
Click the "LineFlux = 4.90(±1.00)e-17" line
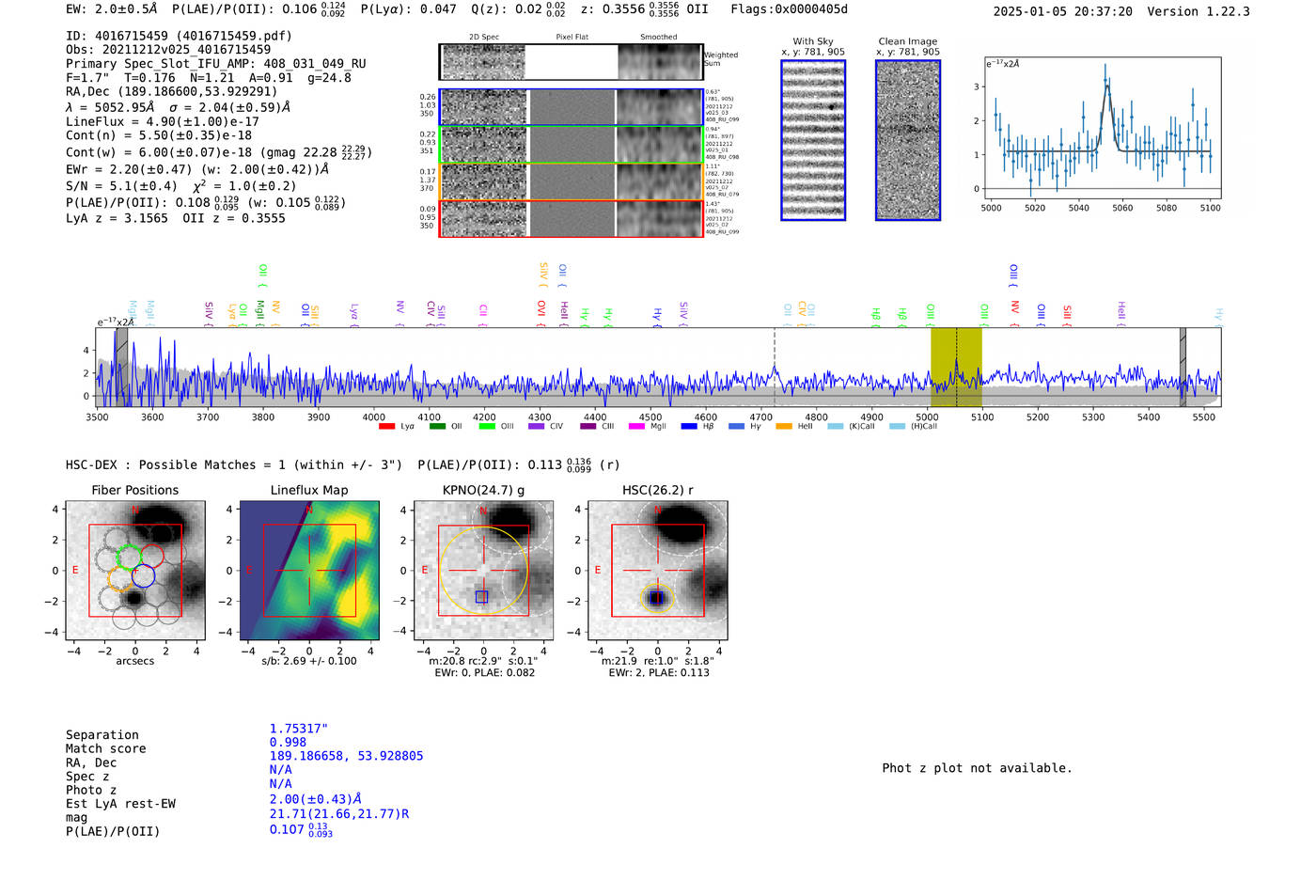click(163, 121)
